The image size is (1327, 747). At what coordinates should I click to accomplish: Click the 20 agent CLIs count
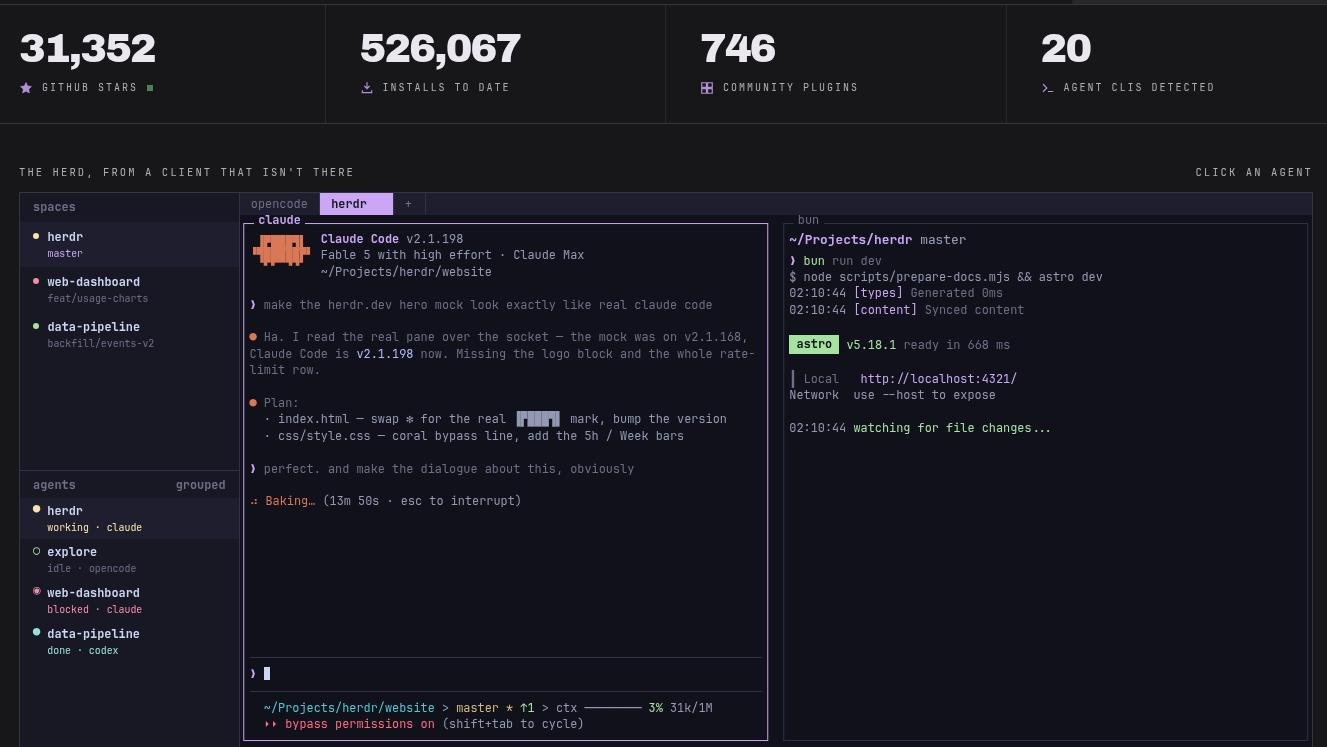point(1066,49)
